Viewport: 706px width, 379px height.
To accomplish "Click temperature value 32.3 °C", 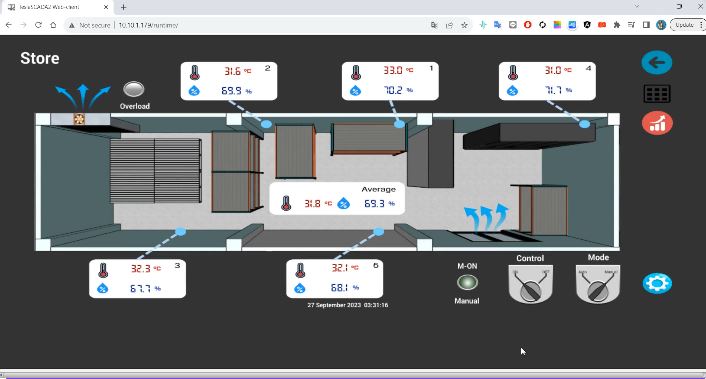I will pyautogui.click(x=145, y=269).
